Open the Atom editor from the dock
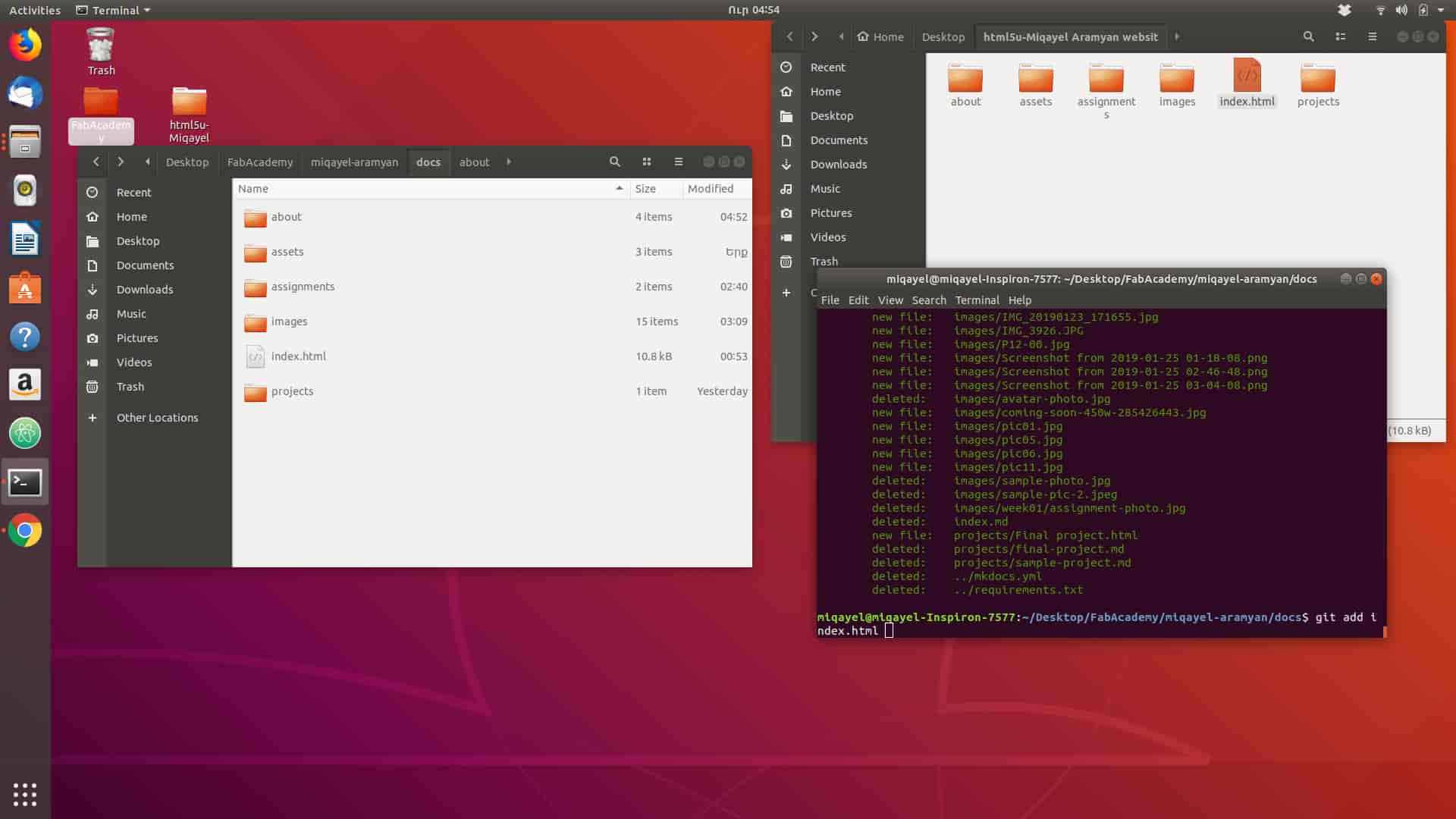1456x819 pixels. tap(25, 434)
